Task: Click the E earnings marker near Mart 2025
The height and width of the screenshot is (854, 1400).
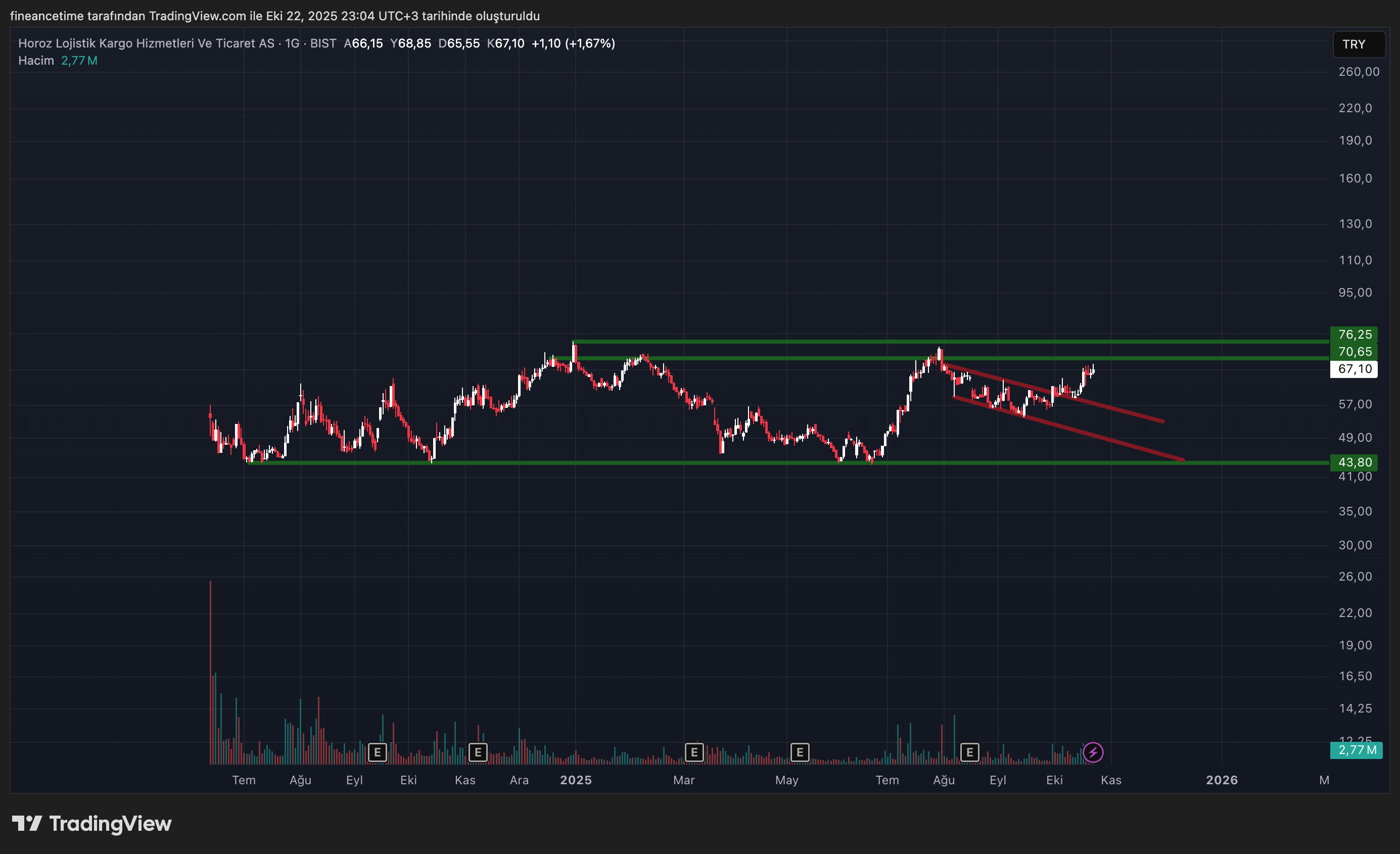Action: tap(694, 752)
